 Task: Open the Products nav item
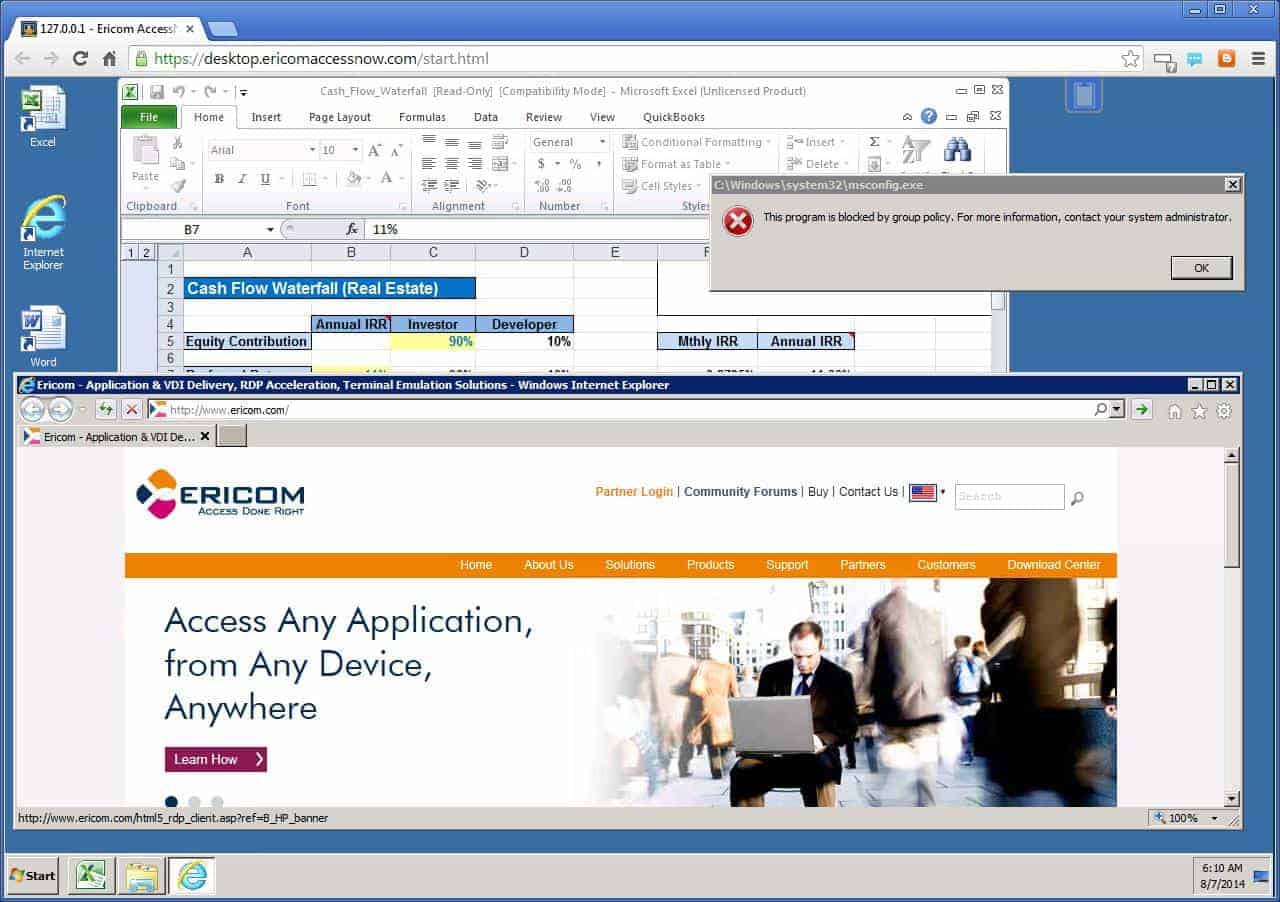(711, 565)
